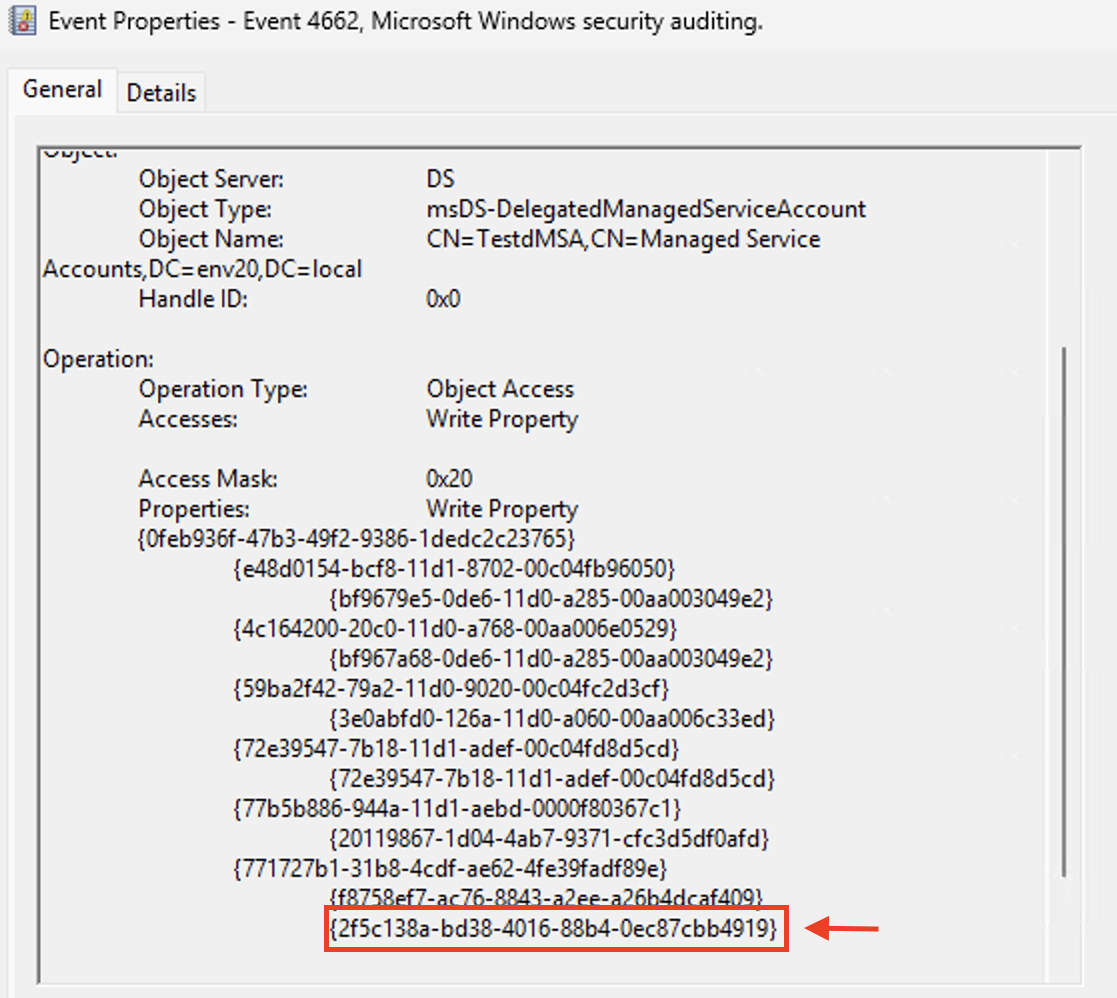Select GUID {f8758ef7-ac76-8843-a2ee-a26b4dcaf409}

(546, 896)
